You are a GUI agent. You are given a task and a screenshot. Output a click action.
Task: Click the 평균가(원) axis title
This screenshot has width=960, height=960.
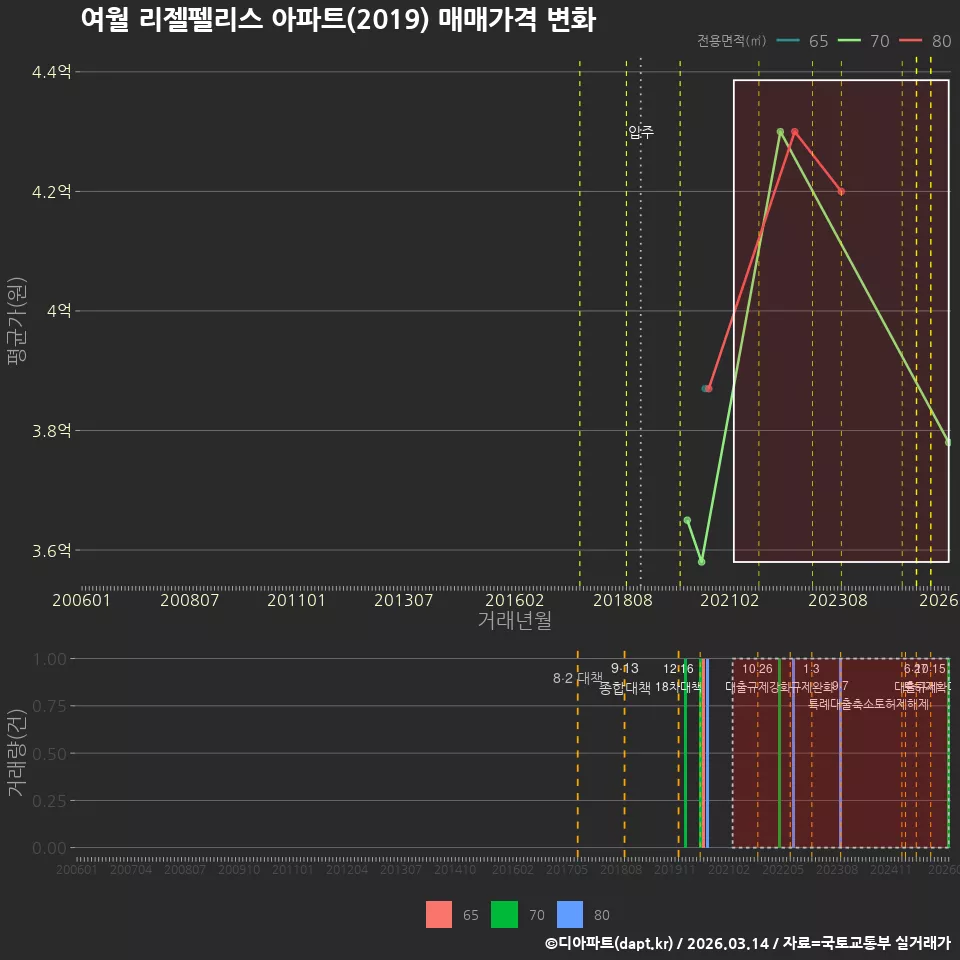click(x=17, y=321)
